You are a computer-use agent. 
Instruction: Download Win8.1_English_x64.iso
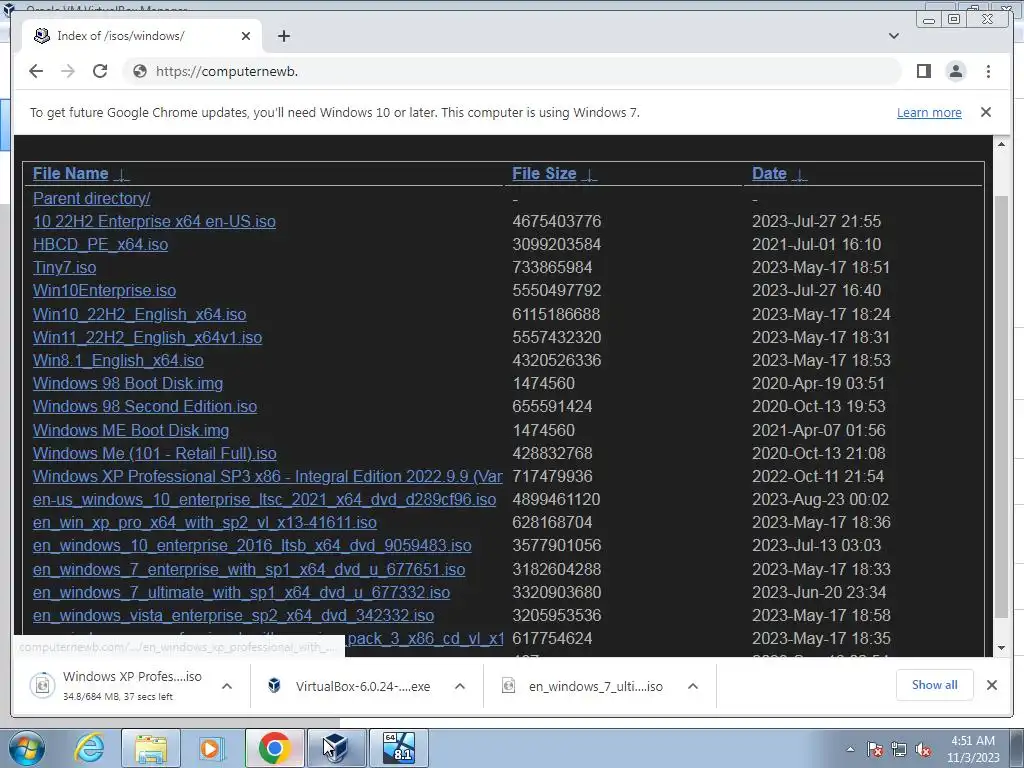coord(118,360)
